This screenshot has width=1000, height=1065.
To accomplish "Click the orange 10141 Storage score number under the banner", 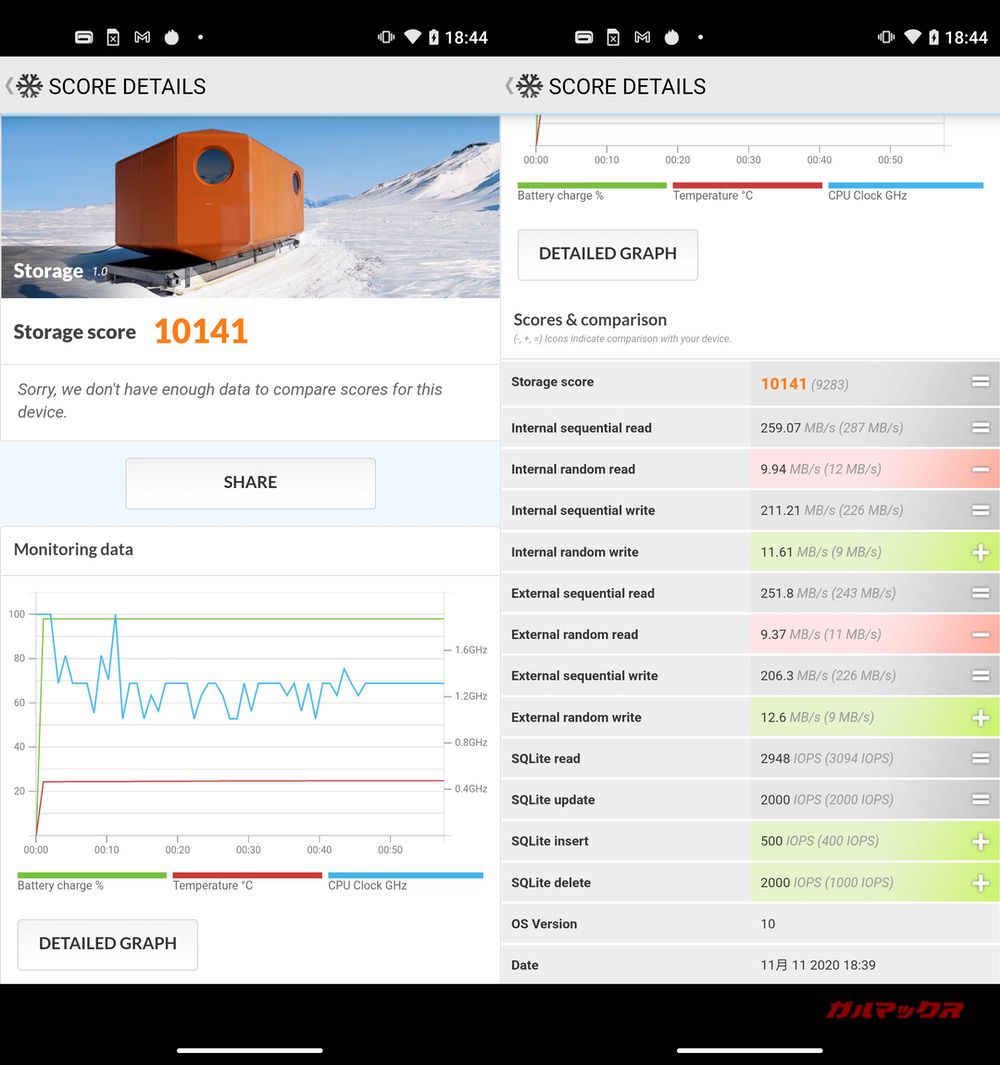I will tap(201, 332).
